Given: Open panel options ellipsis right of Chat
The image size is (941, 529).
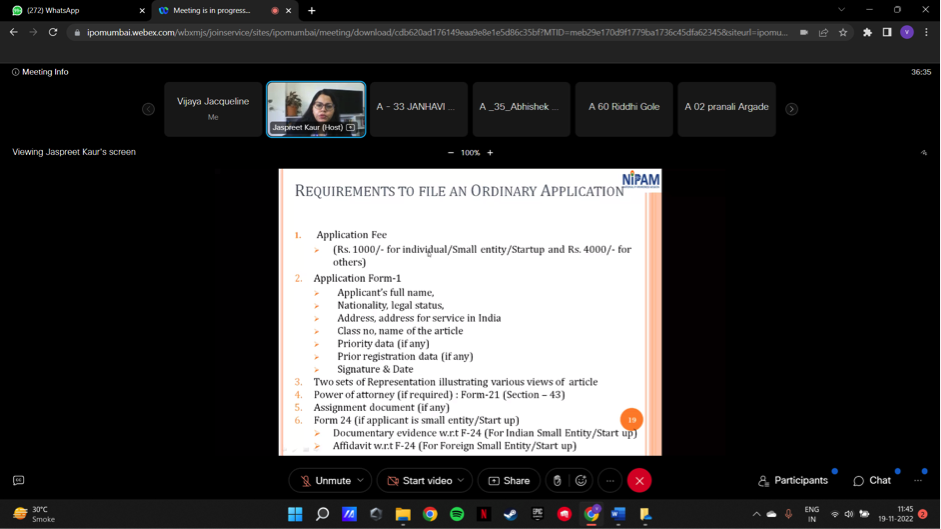Looking at the screenshot, I should [918, 481].
